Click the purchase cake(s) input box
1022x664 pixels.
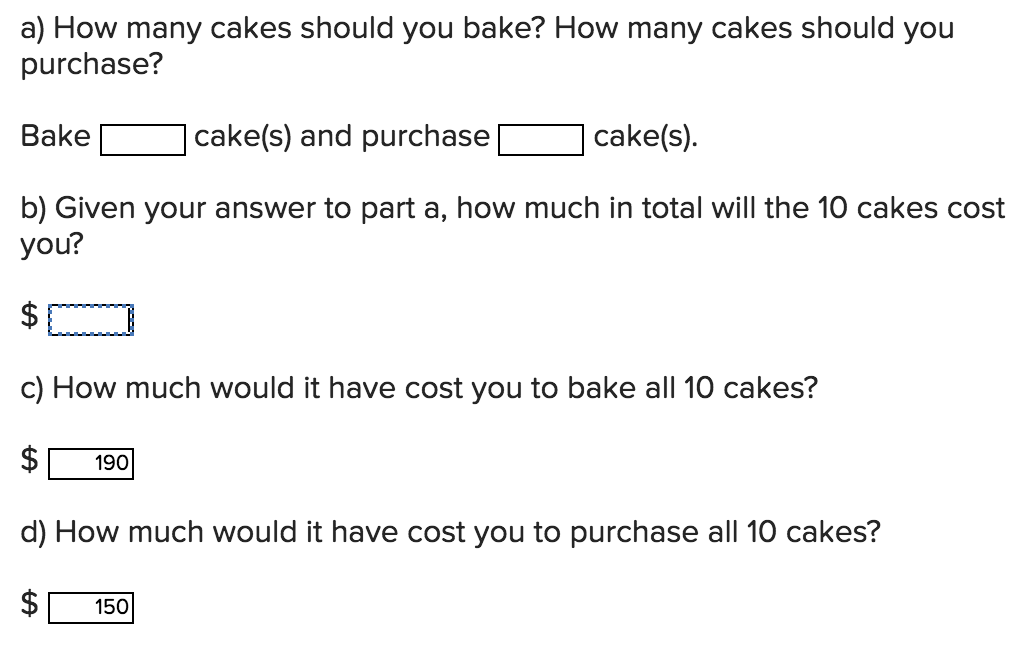pyautogui.click(x=540, y=138)
